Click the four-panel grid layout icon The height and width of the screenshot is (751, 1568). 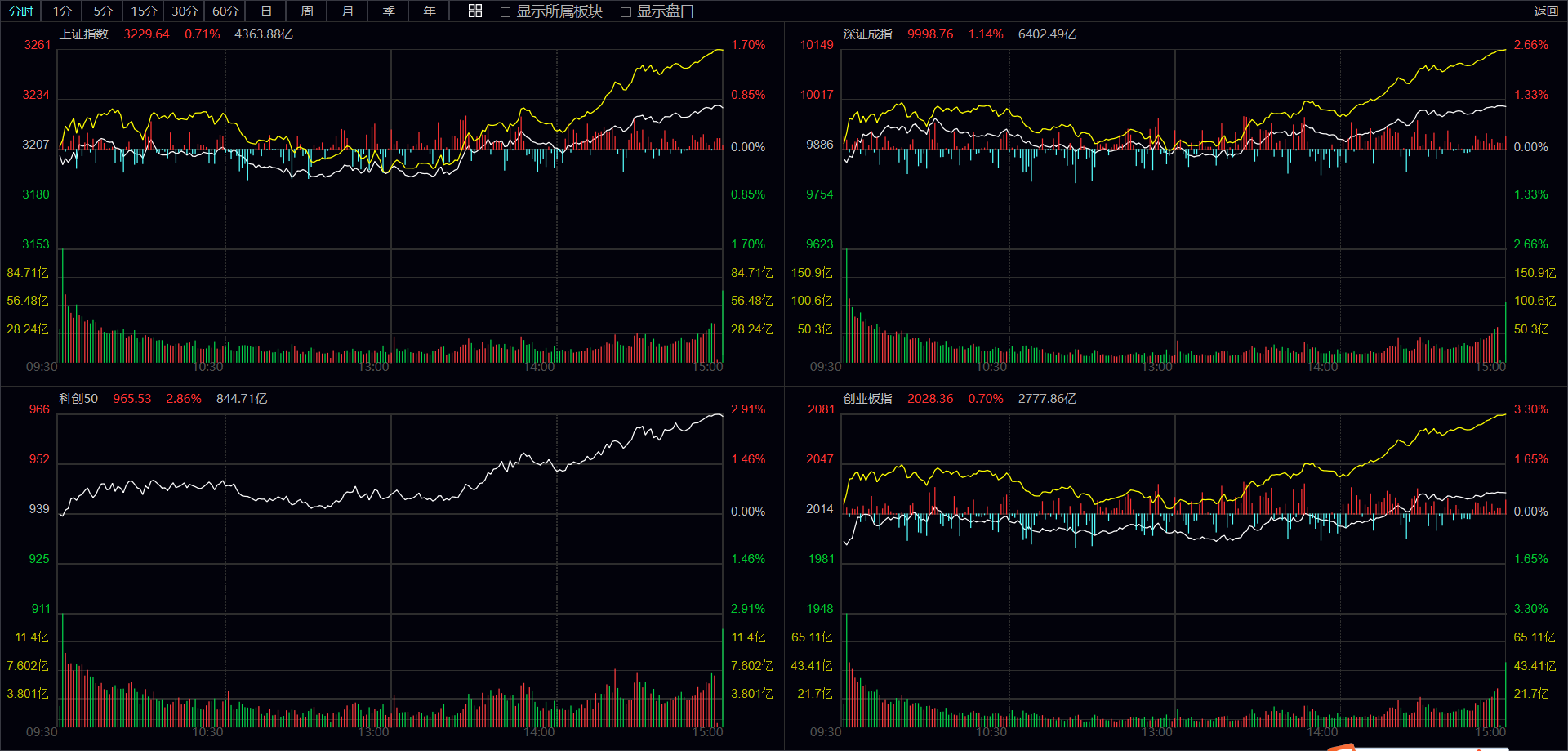pyautogui.click(x=475, y=11)
